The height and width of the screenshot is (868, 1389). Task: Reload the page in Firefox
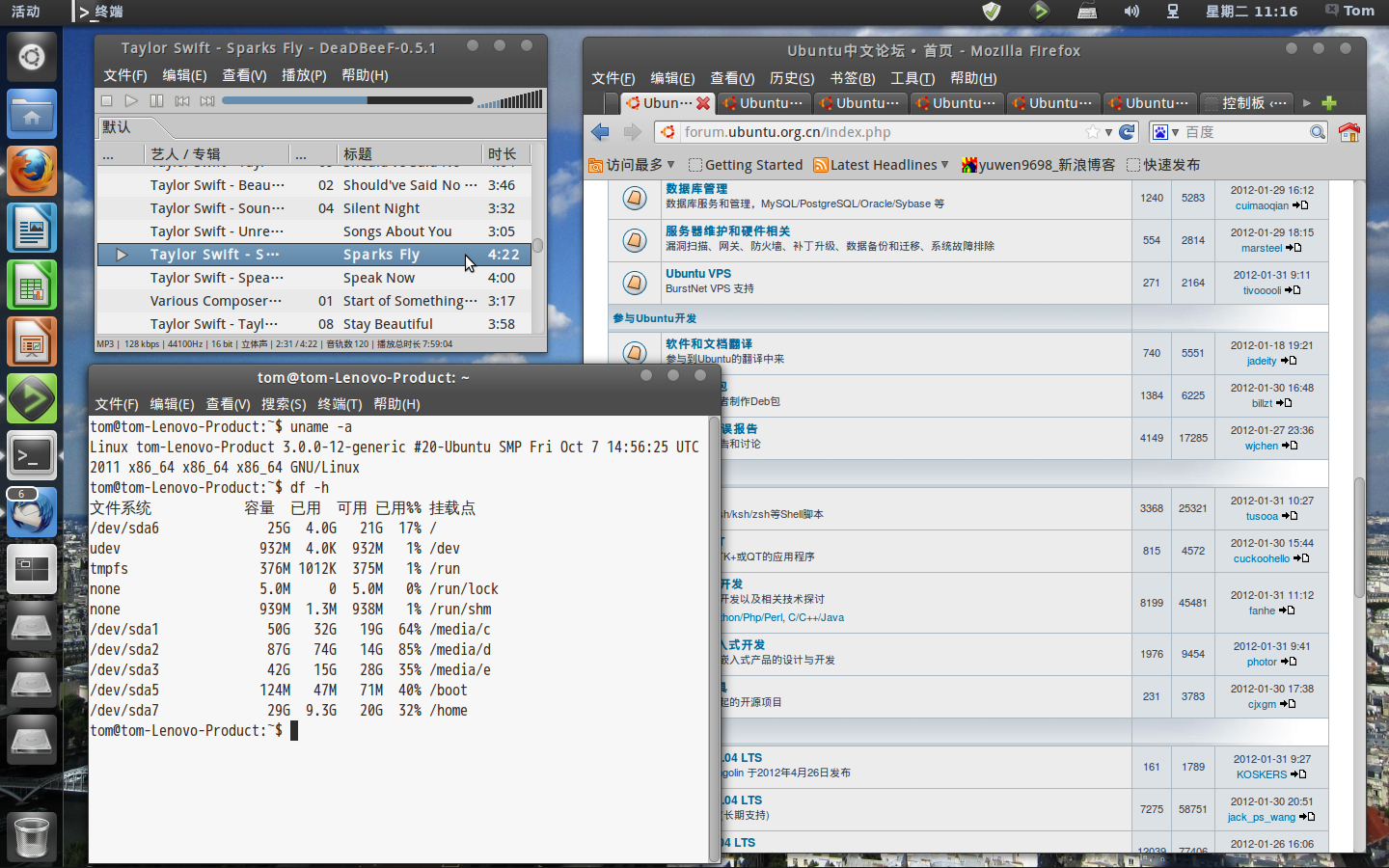click(1127, 132)
